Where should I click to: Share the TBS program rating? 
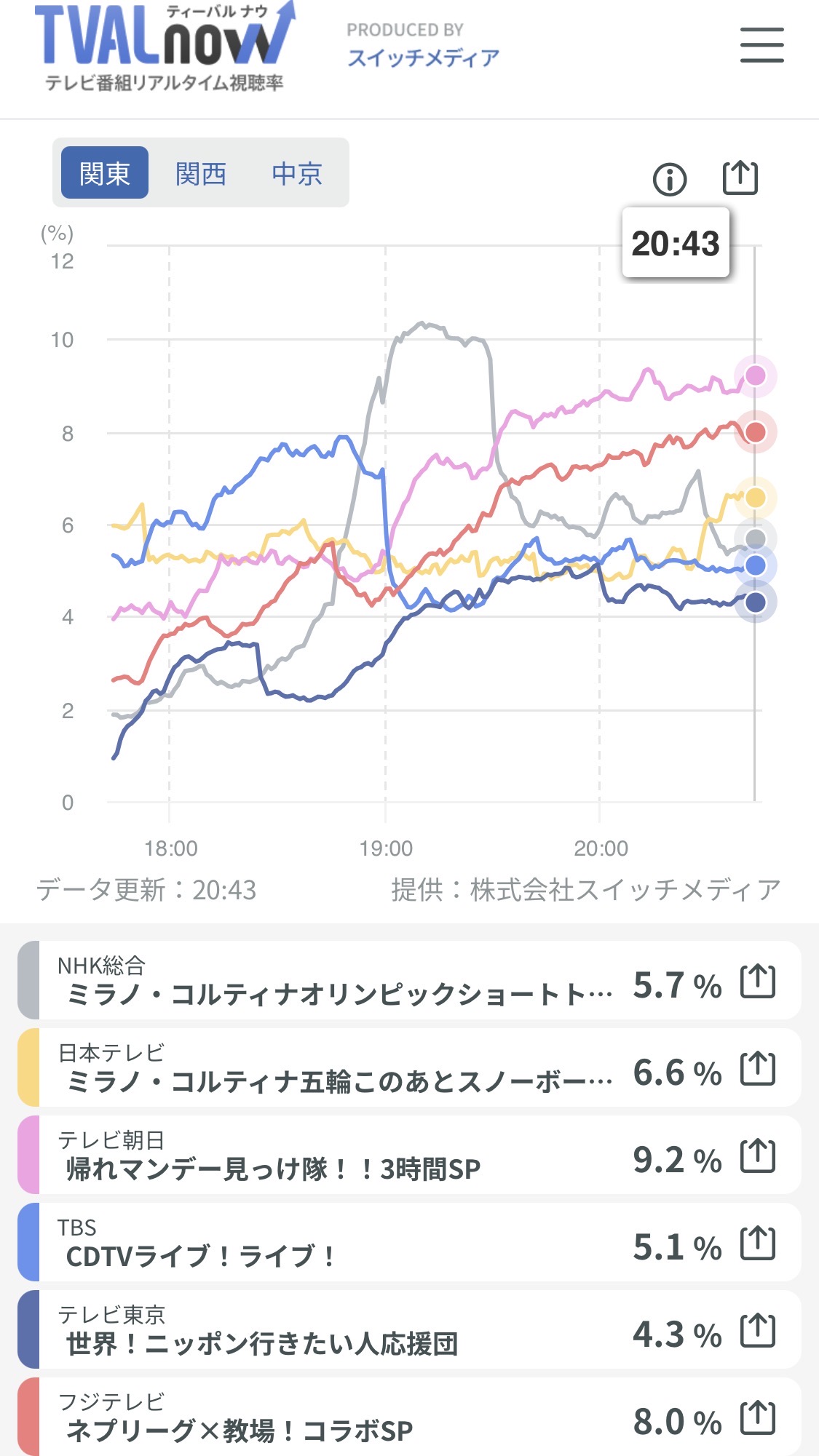tap(757, 1244)
